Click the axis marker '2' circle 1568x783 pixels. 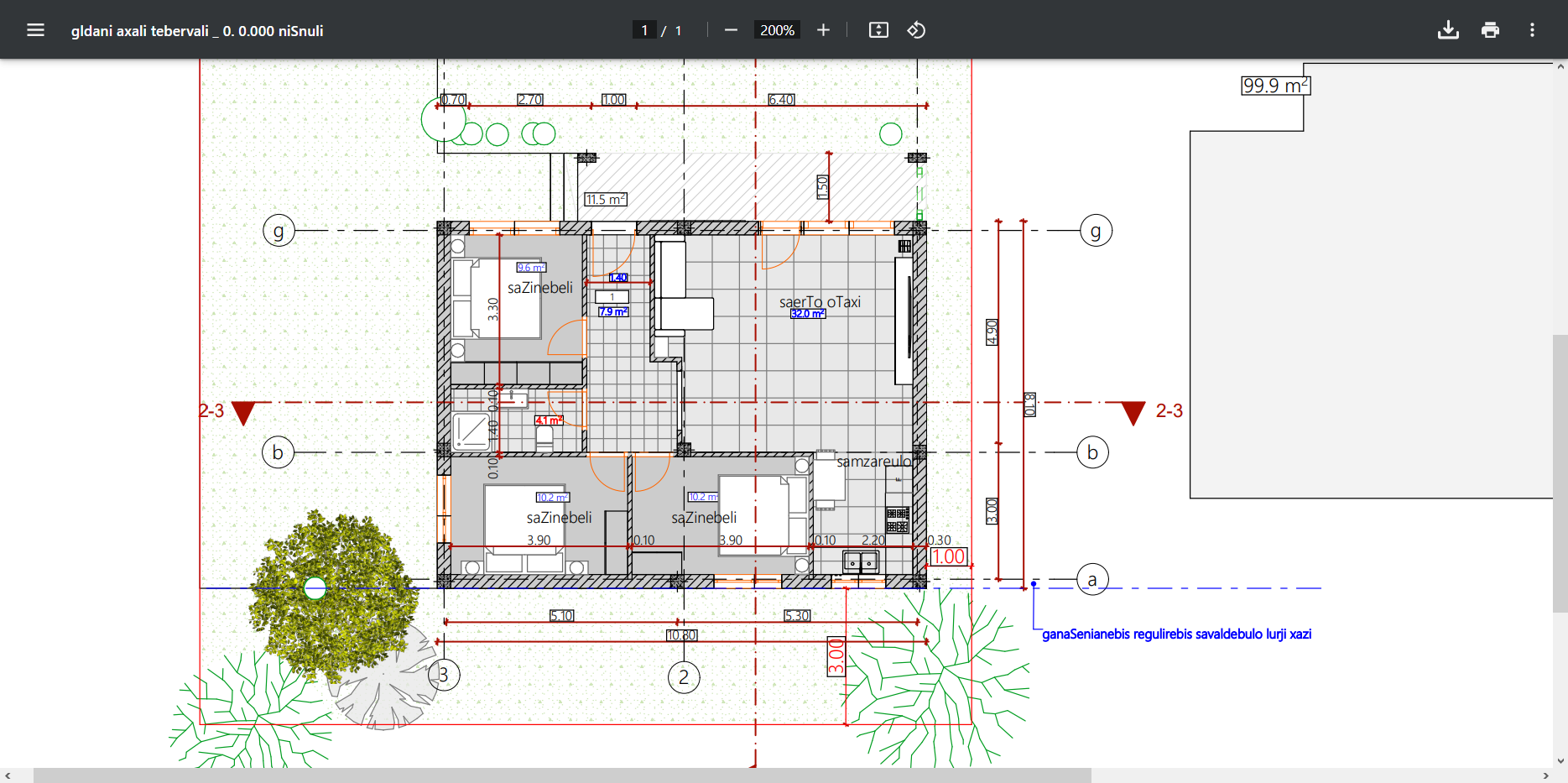(684, 677)
